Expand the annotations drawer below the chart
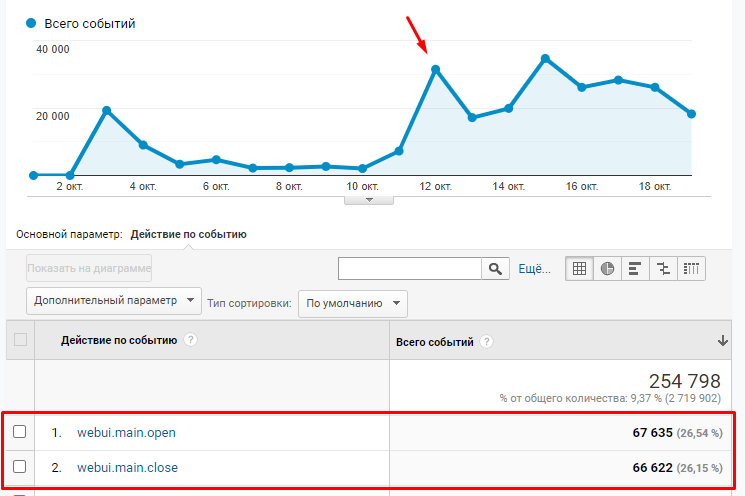The width and height of the screenshot is (745, 496). [369, 200]
